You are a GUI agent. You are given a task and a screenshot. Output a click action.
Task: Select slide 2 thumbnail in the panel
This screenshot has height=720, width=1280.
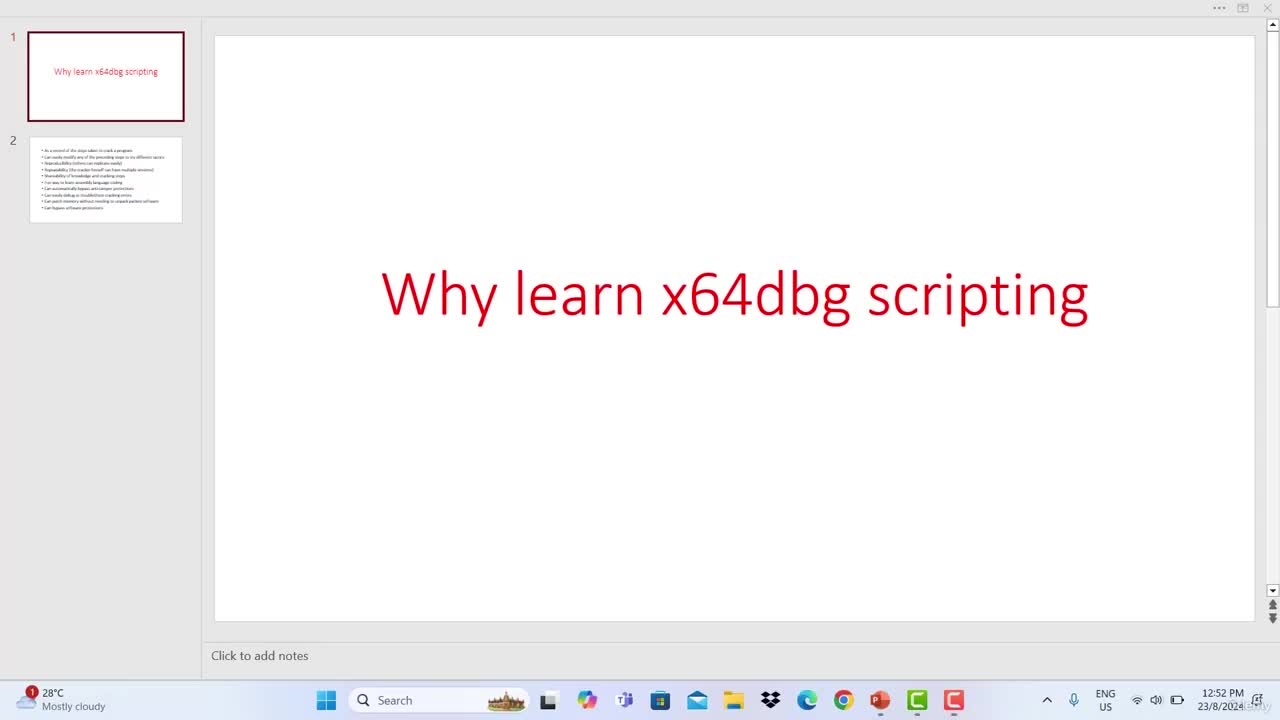pyautogui.click(x=106, y=180)
